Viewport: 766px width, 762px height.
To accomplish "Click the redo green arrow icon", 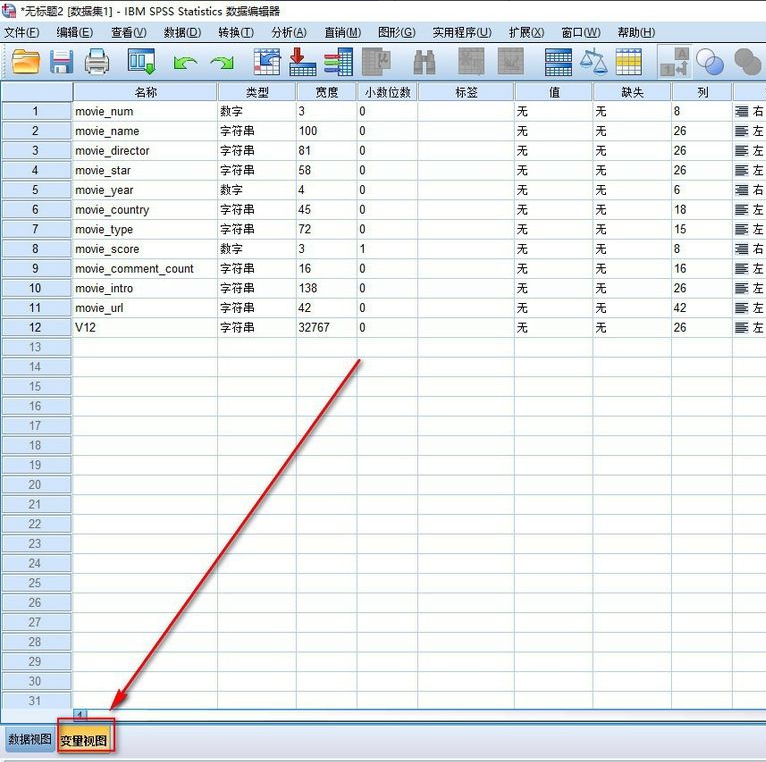I will pyautogui.click(x=222, y=62).
